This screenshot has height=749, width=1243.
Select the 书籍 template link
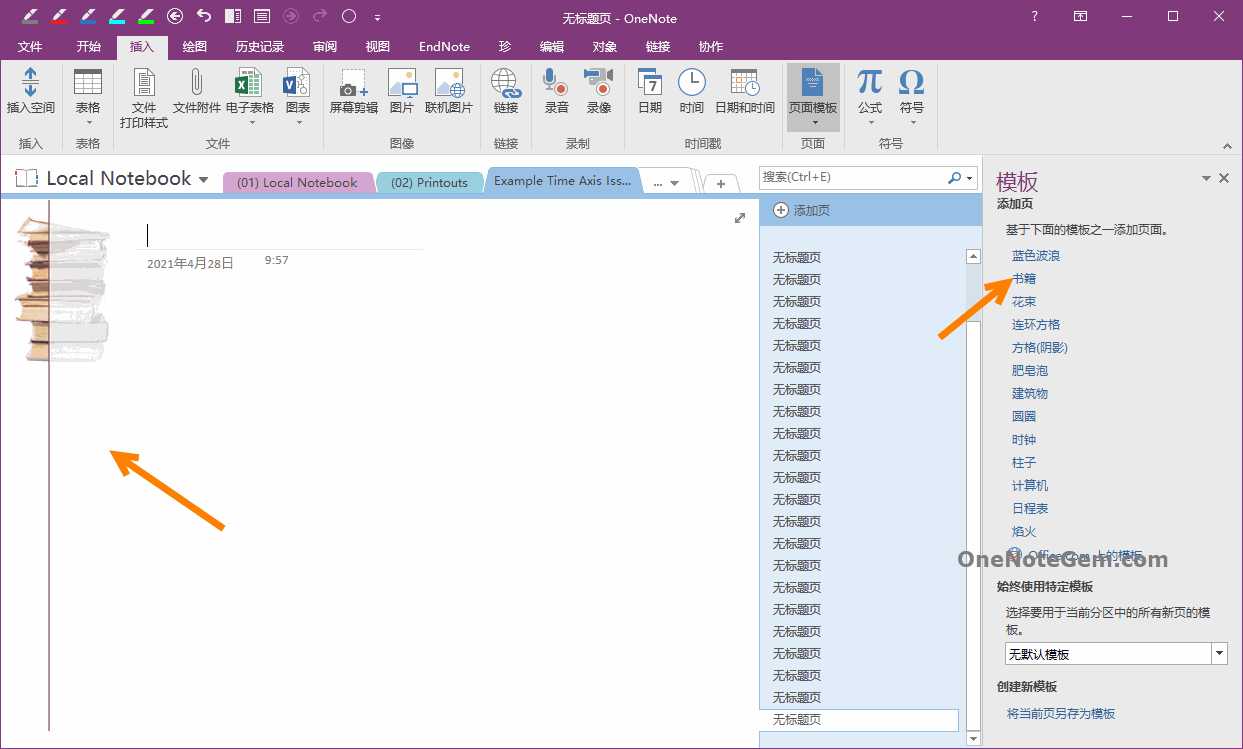tap(1024, 279)
